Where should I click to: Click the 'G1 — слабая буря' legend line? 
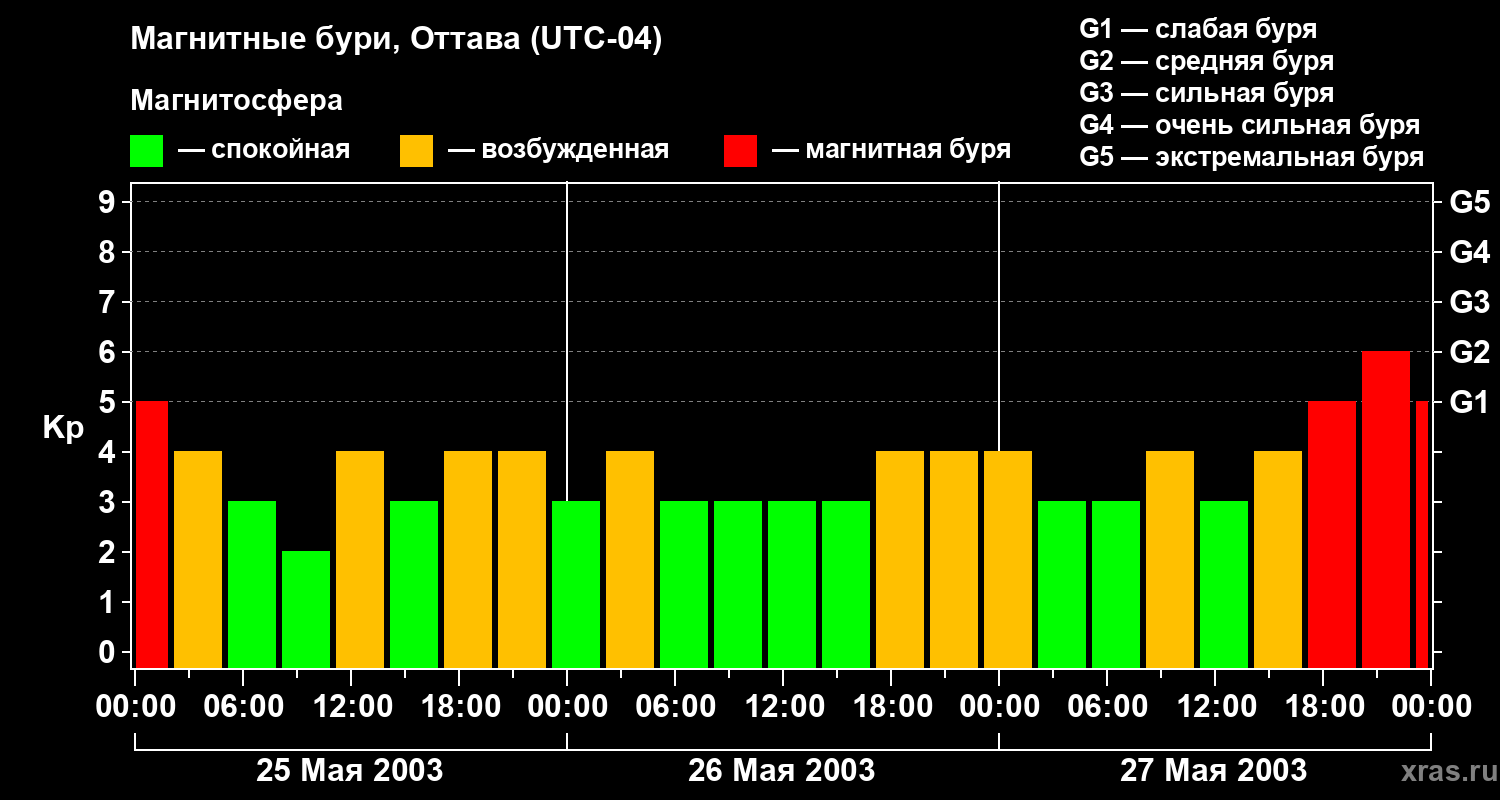(1198, 29)
